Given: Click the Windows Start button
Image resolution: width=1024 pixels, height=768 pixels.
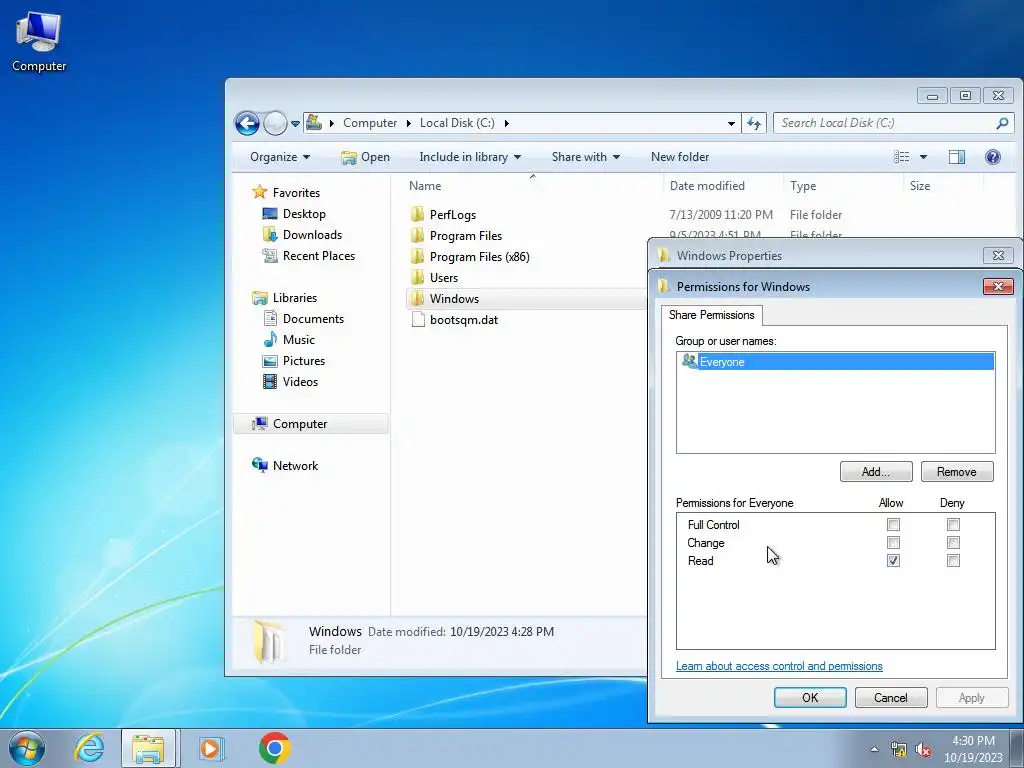Looking at the screenshot, I should tap(27, 748).
